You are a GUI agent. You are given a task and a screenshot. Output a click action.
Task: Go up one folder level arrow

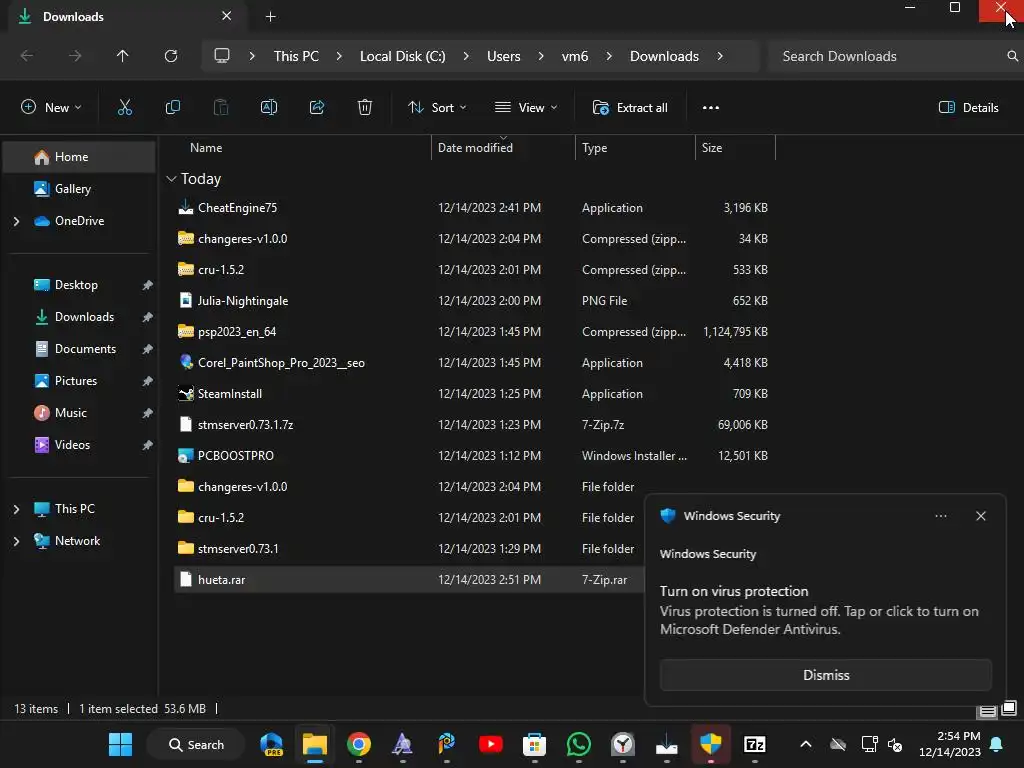tap(122, 56)
